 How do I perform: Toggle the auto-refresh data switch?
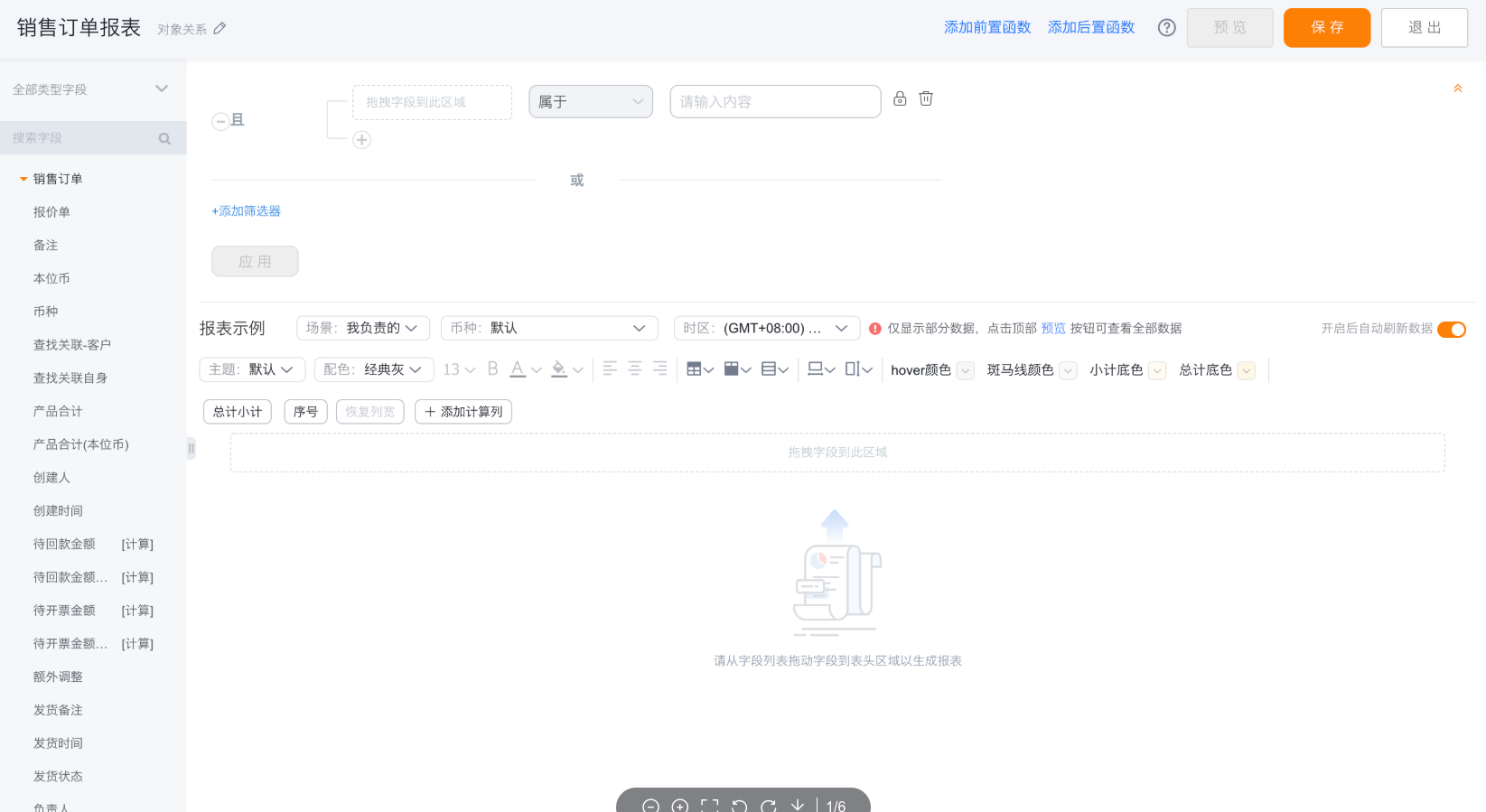[x=1452, y=329]
